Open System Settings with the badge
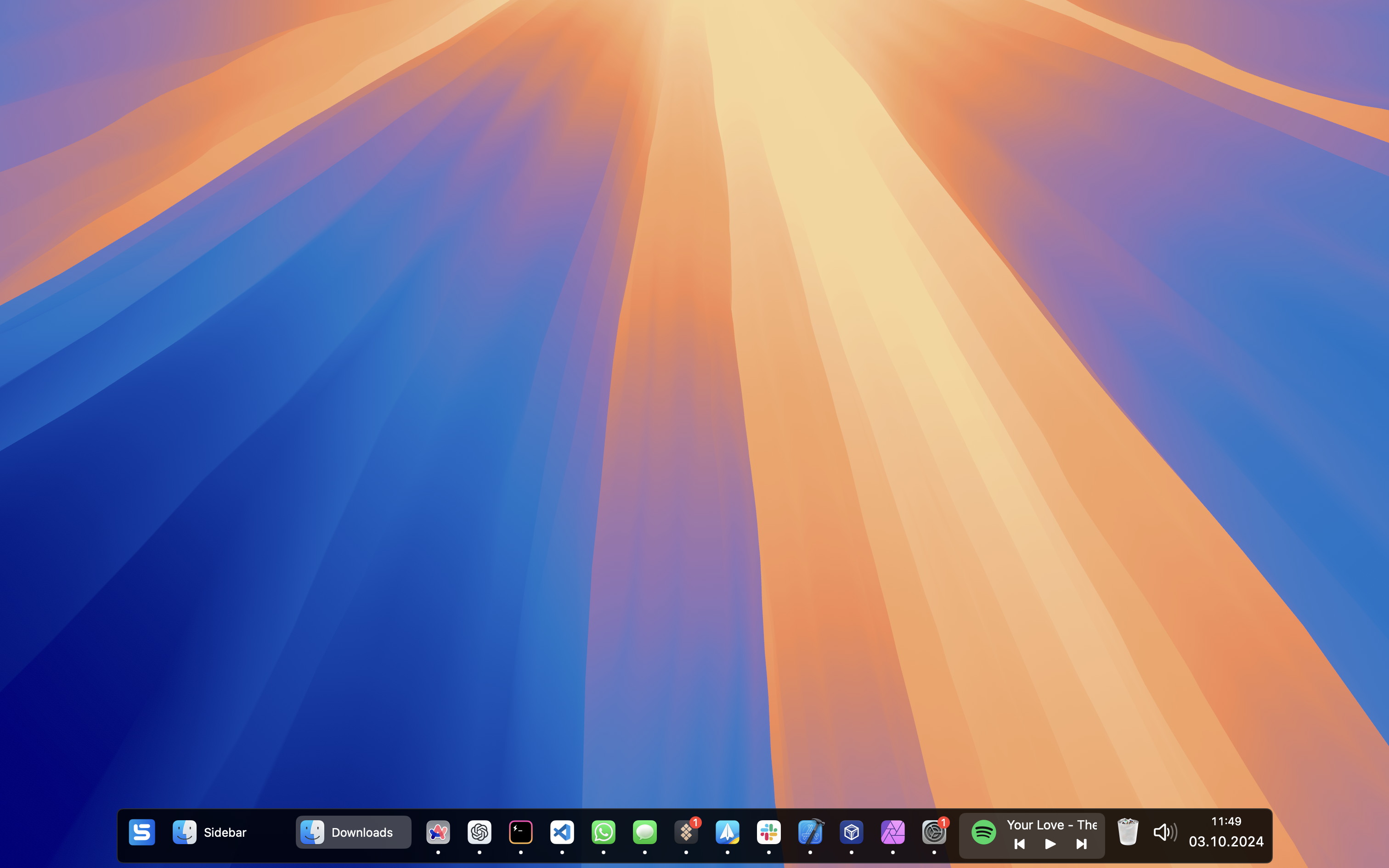 934,832
